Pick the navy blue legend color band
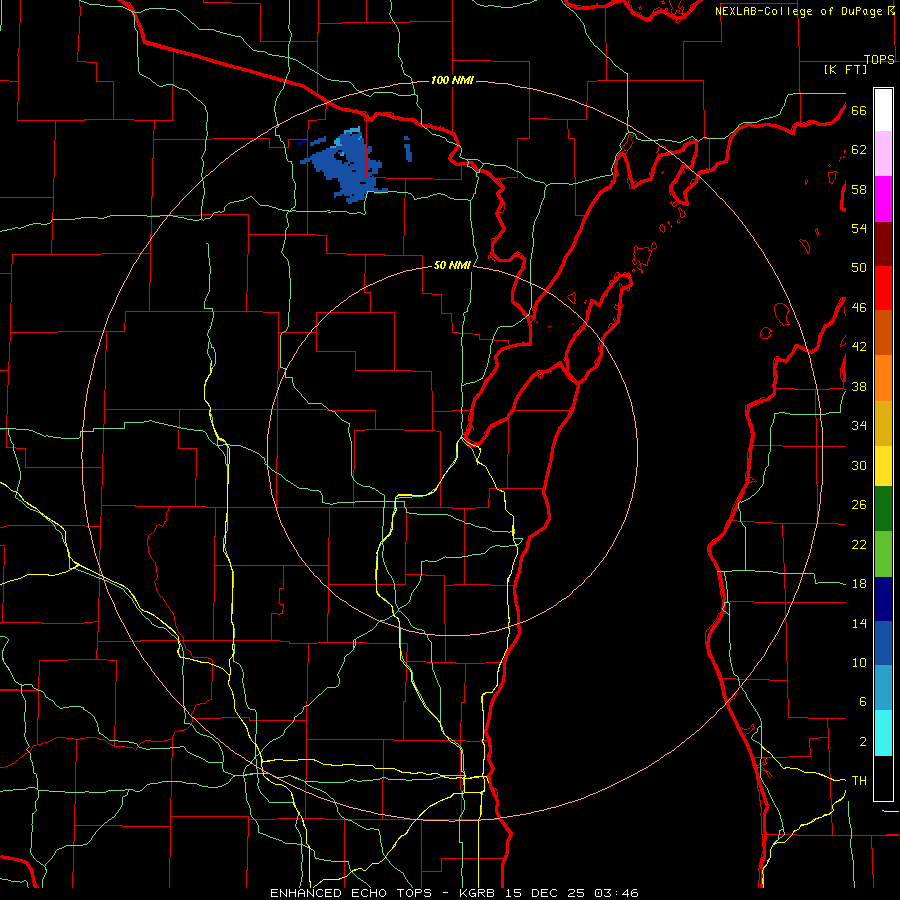Image resolution: width=900 pixels, height=900 pixels. pyautogui.click(x=883, y=599)
